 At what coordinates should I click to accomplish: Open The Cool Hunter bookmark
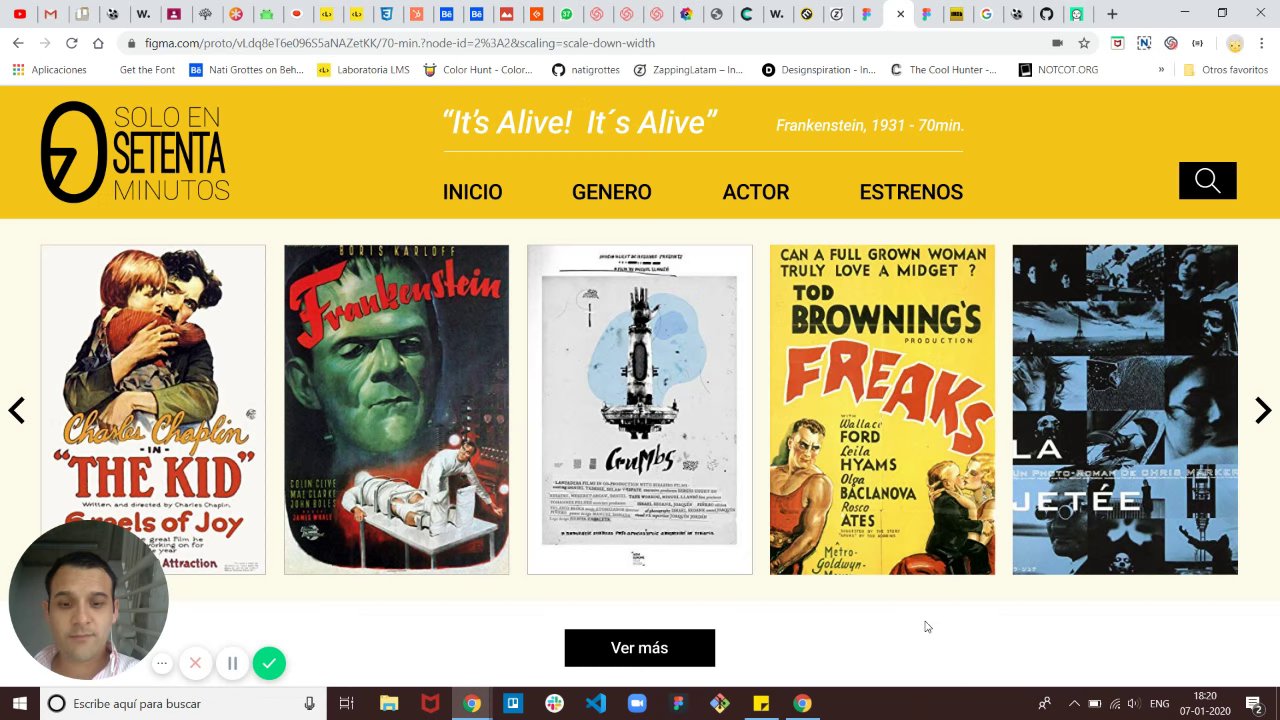pyautogui.click(x=943, y=70)
